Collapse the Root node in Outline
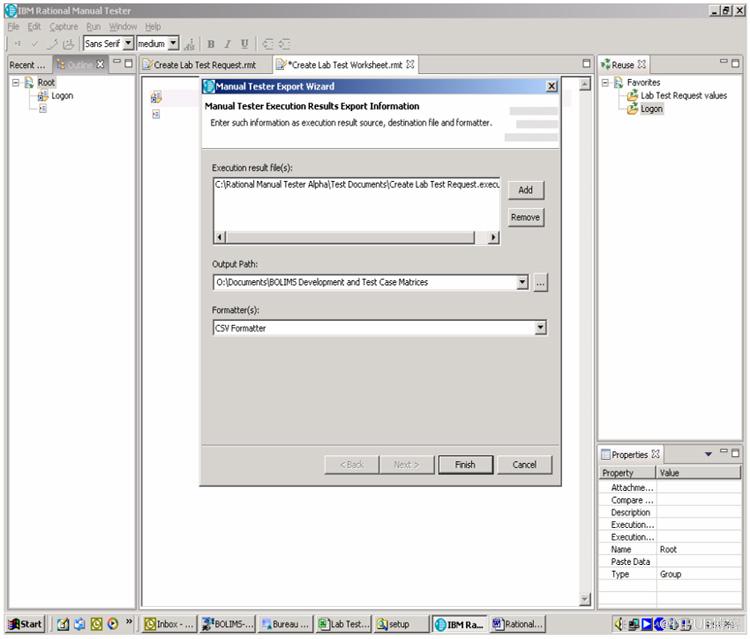 click(15, 82)
